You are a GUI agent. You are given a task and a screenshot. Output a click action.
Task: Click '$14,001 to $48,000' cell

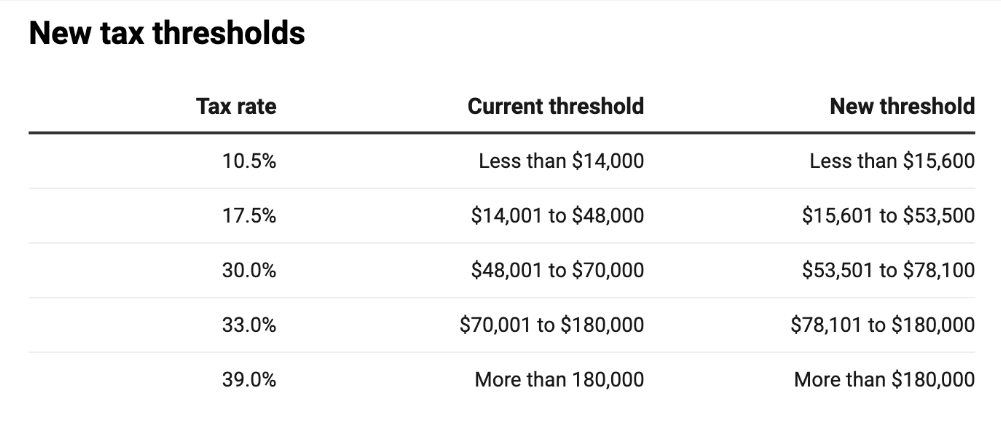coord(557,216)
